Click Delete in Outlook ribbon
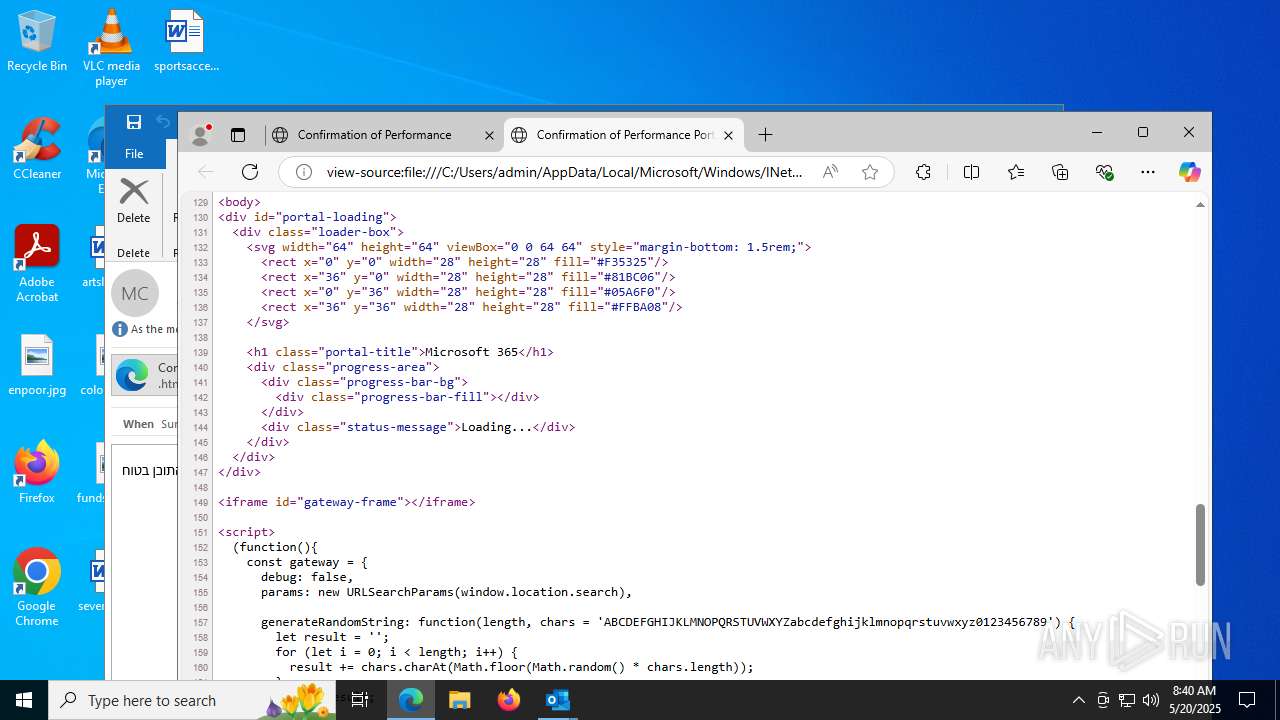The image size is (1280, 720). tap(134, 200)
